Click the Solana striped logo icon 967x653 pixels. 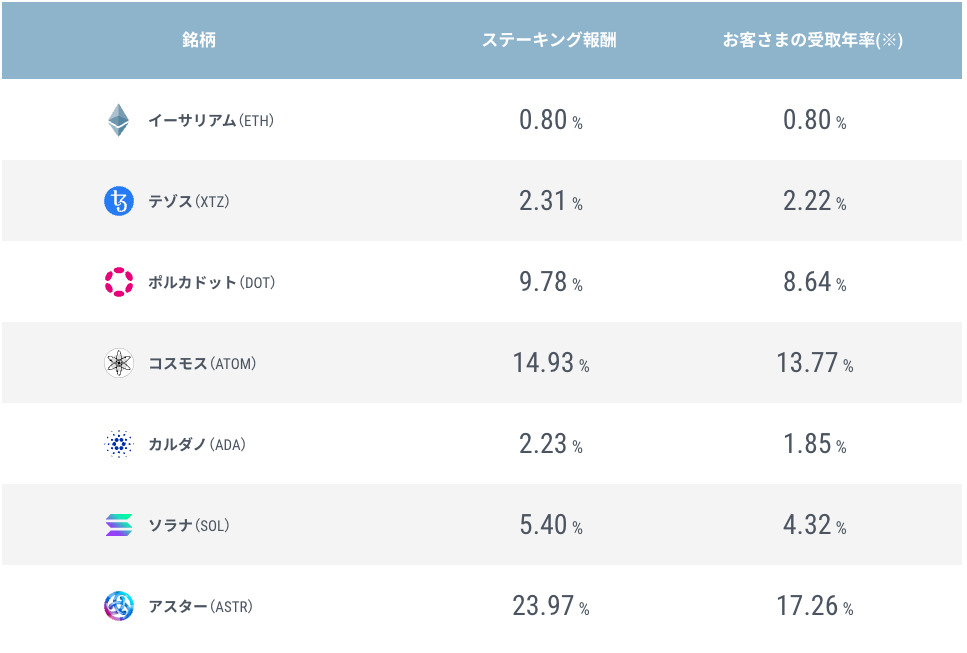119,525
